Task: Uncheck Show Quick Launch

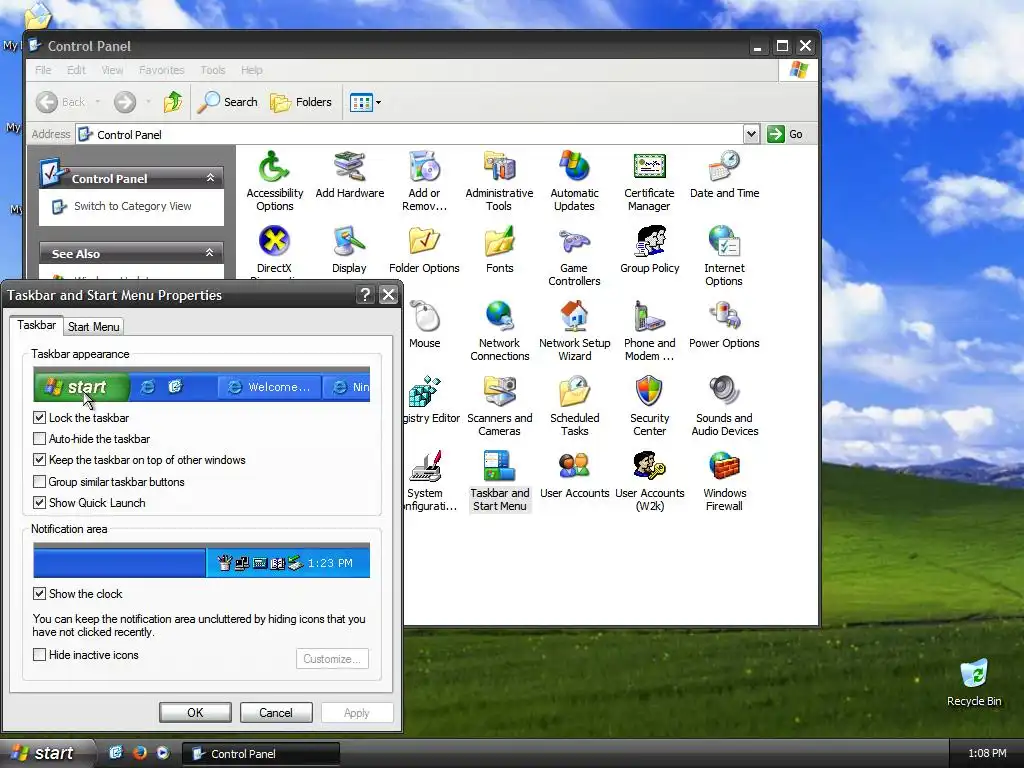Action: [x=39, y=503]
